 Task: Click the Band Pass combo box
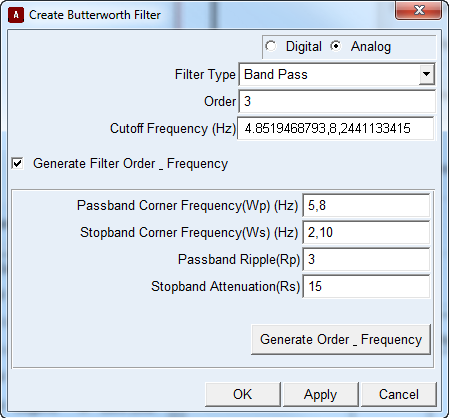(337, 75)
